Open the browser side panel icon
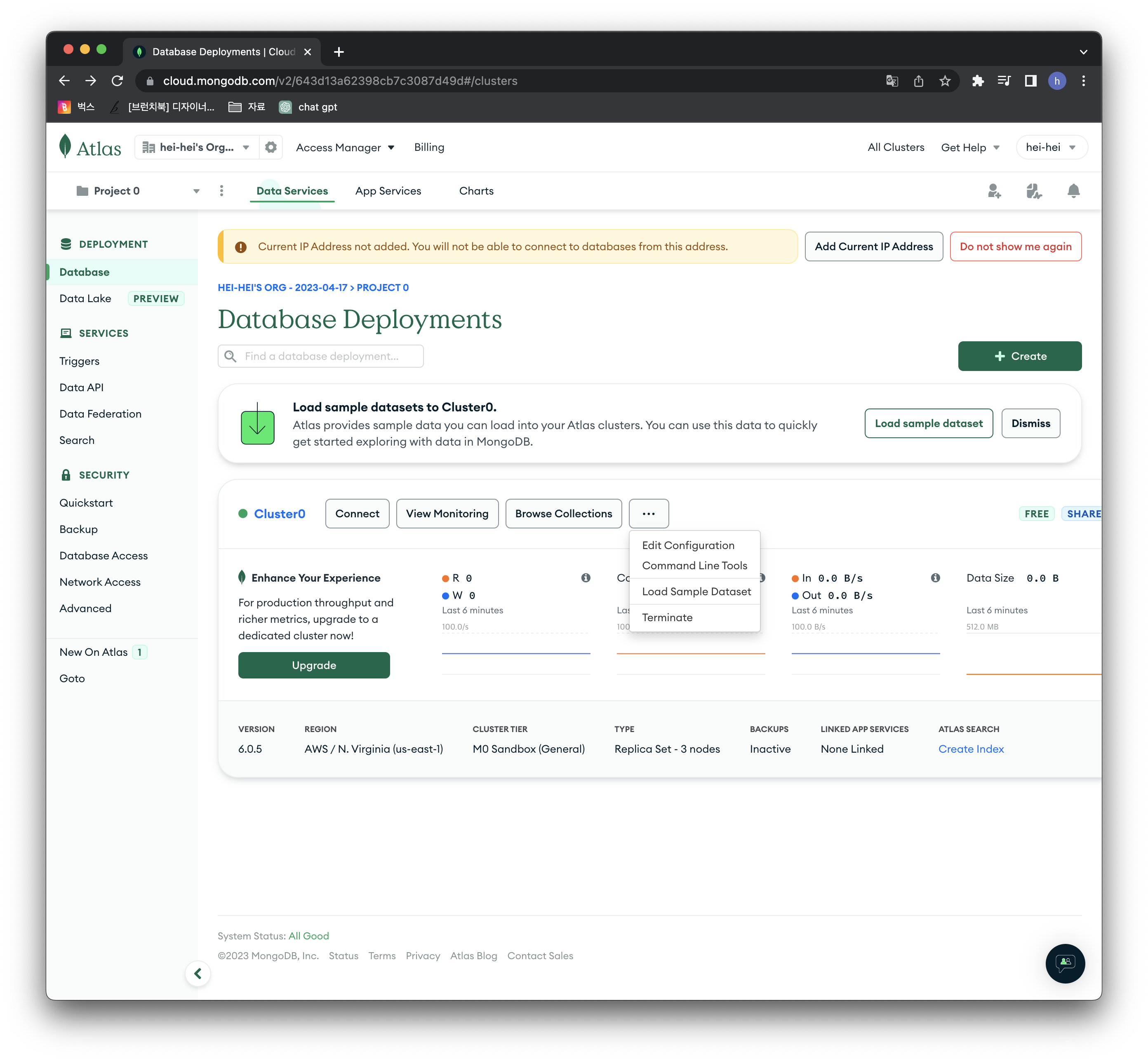Screen dimensions: 1148x1061 coord(1030,81)
